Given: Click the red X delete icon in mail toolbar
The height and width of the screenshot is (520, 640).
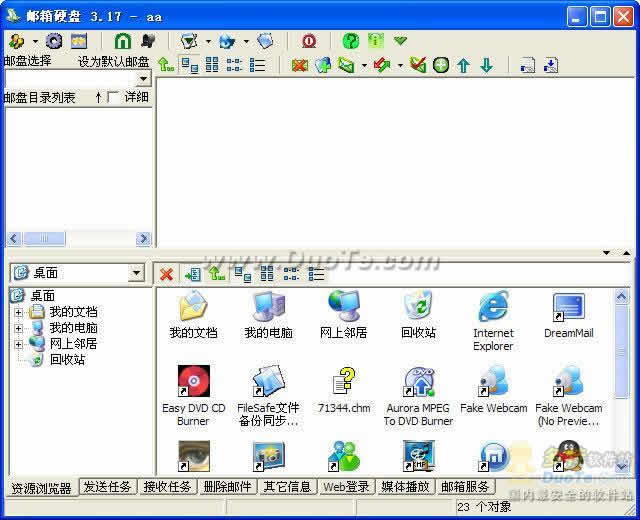Looking at the screenshot, I should [x=300, y=65].
